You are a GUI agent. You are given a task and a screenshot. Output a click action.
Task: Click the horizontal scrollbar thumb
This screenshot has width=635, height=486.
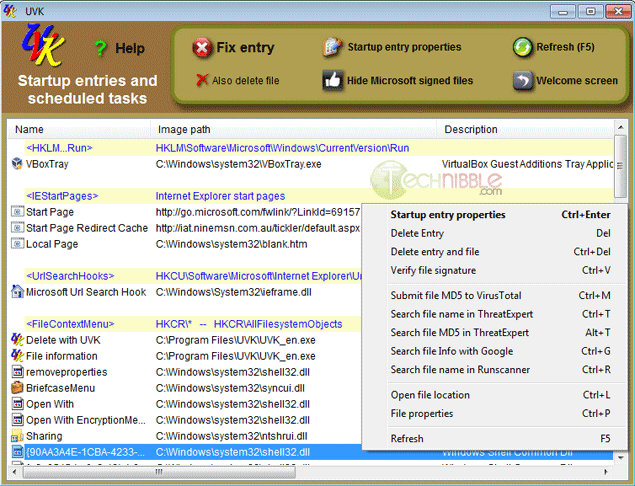pyautogui.click(x=159, y=472)
